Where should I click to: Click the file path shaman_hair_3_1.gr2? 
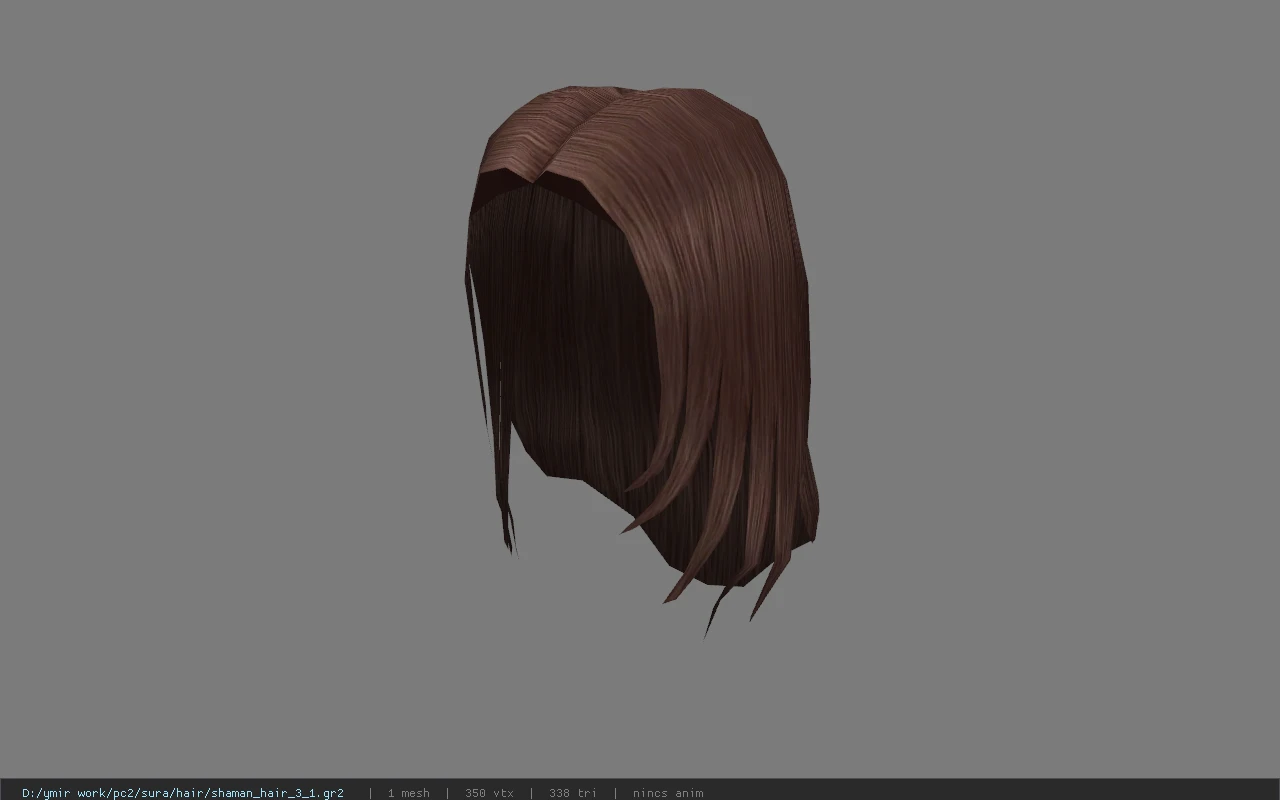[183, 793]
